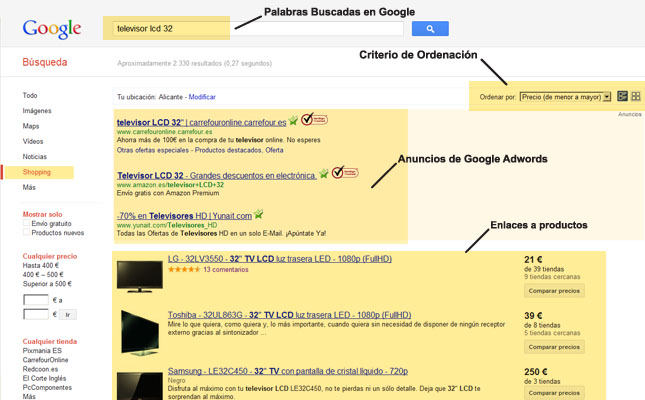Click the Ir price filter button
This screenshot has width=645, height=400.
click(x=68, y=315)
